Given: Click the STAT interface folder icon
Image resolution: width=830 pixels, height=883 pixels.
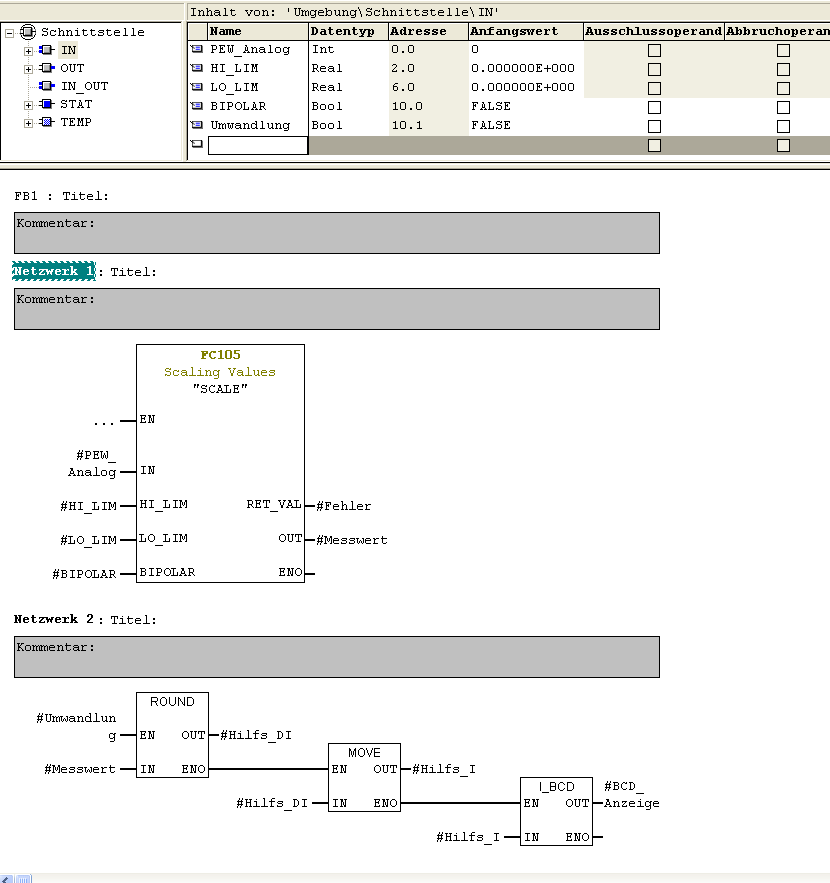Looking at the screenshot, I should [x=47, y=104].
